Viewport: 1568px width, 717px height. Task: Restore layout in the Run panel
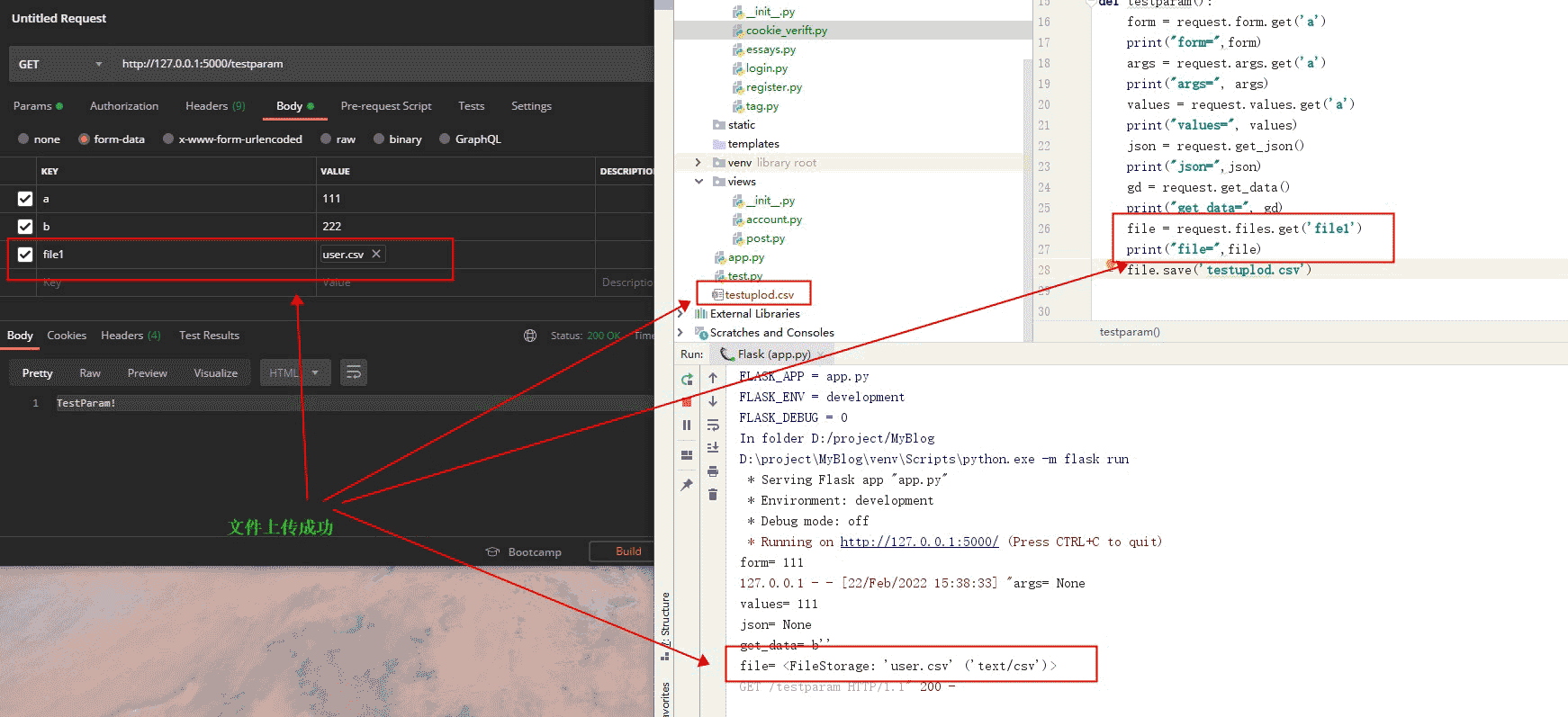click(x=687, y=455)
